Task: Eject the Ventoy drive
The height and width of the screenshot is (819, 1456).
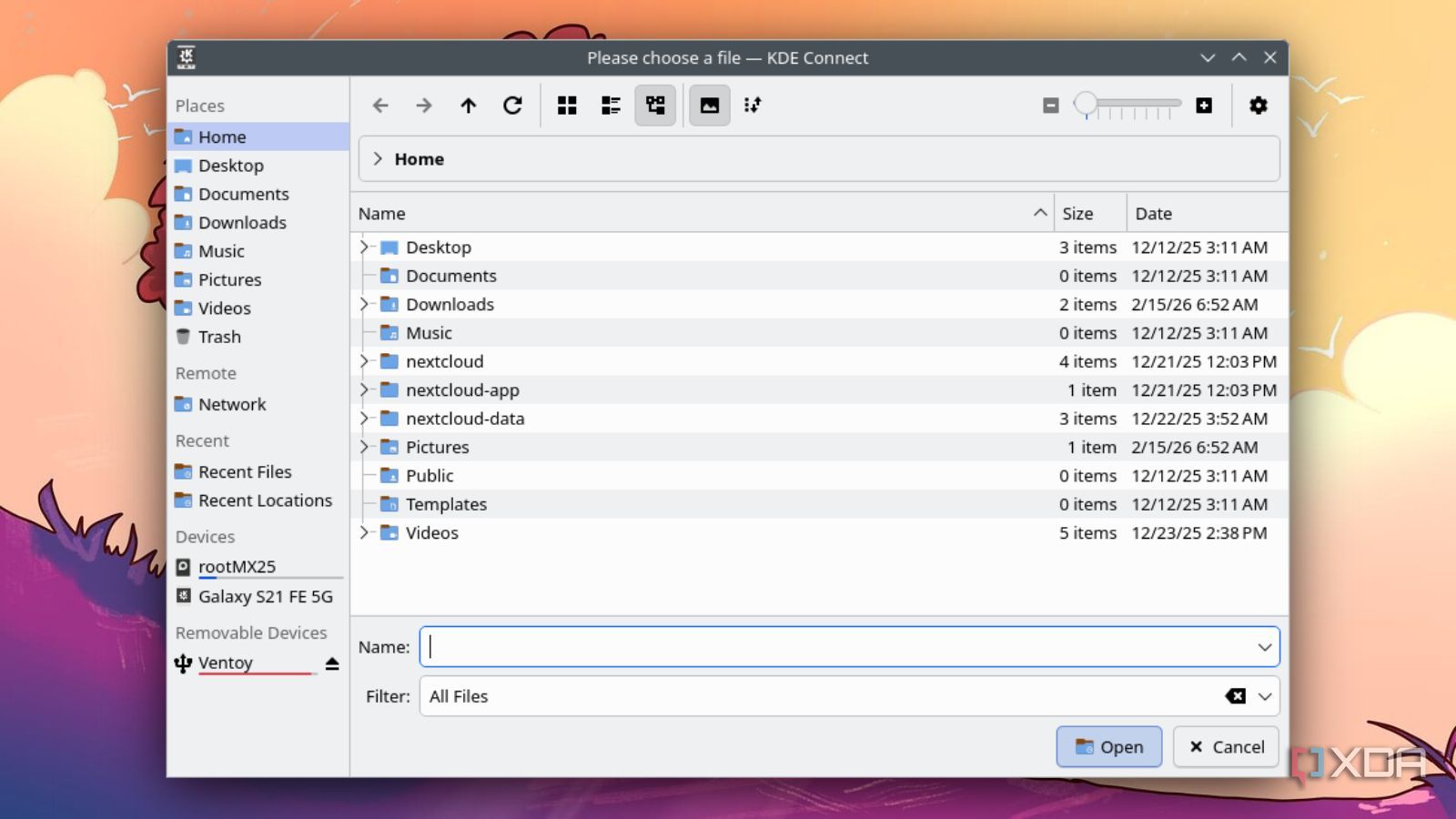Action: point(332,663)
